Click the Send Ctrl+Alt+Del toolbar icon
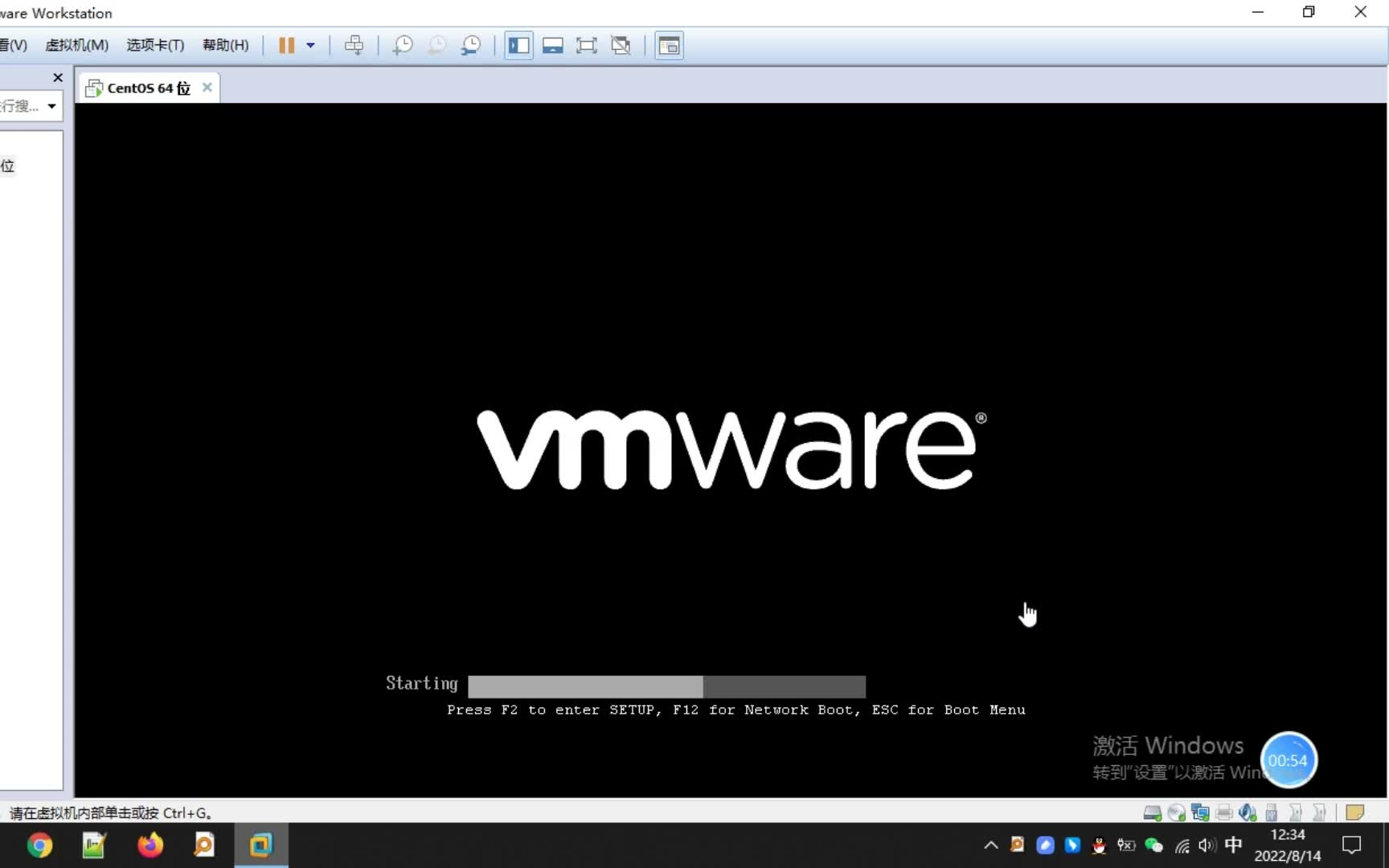 pyautogui.click(x=354, y=46)
